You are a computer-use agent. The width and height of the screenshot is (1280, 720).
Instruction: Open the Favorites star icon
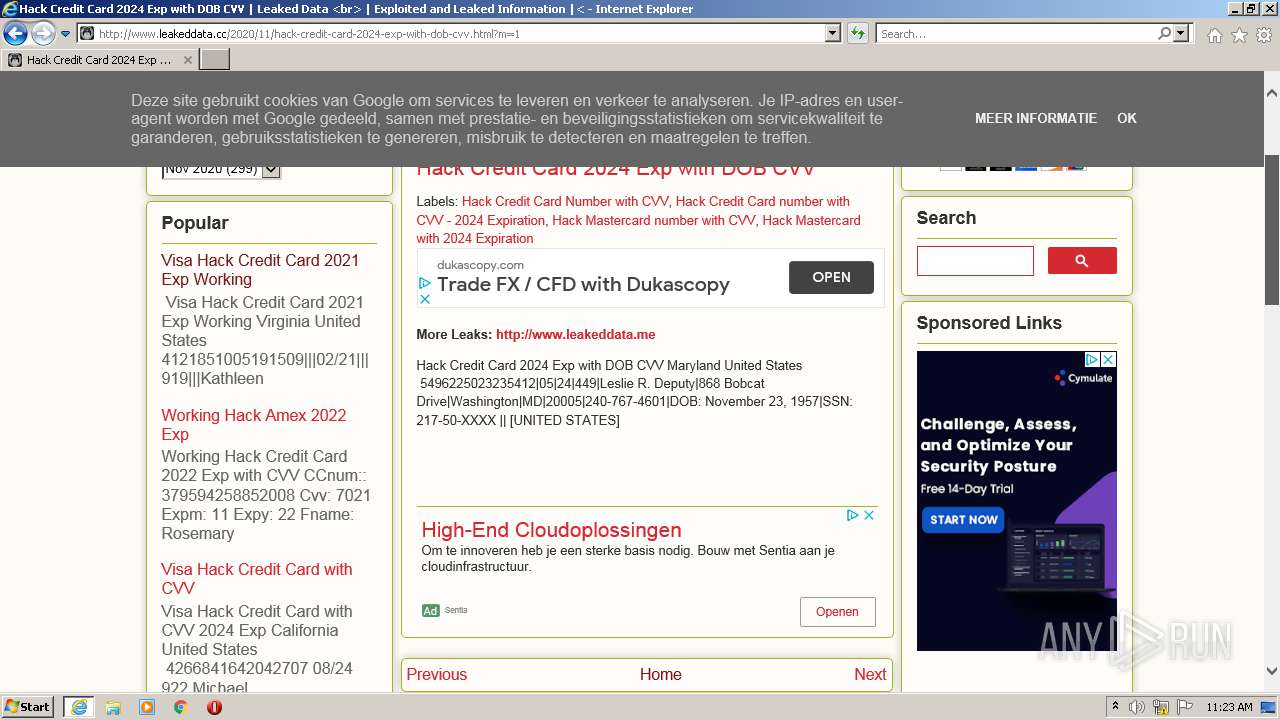1239,35
